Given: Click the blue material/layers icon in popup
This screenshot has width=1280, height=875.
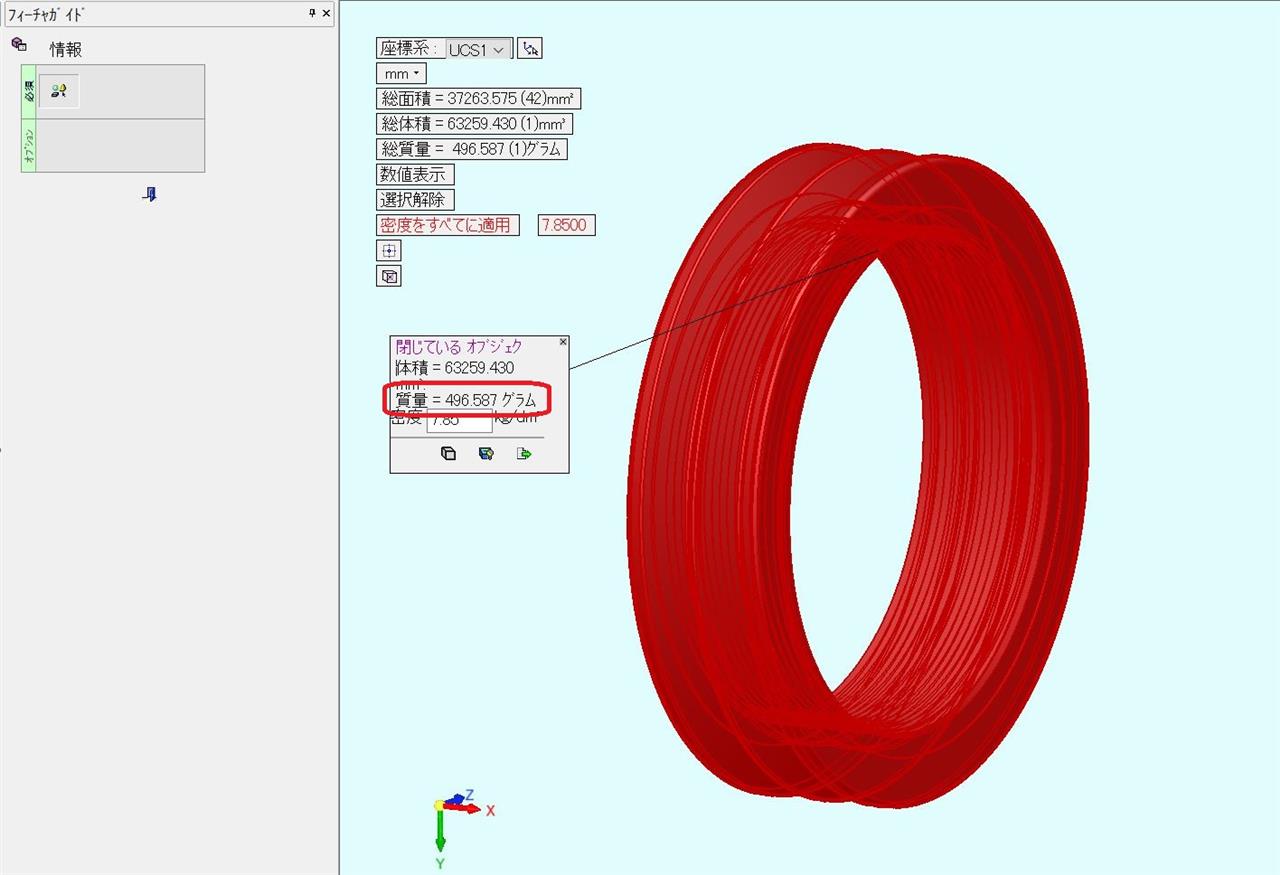Looking at the screenshot, I should [x=486, y=454].
